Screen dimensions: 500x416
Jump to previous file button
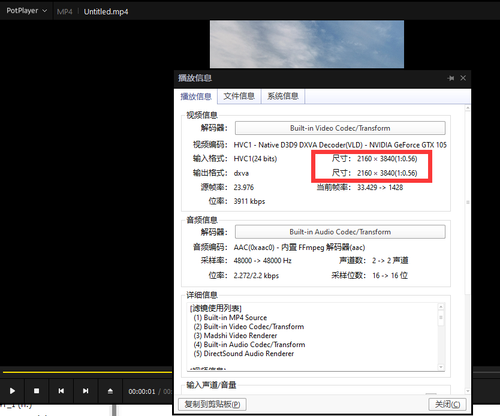click(x=61, y=391)
